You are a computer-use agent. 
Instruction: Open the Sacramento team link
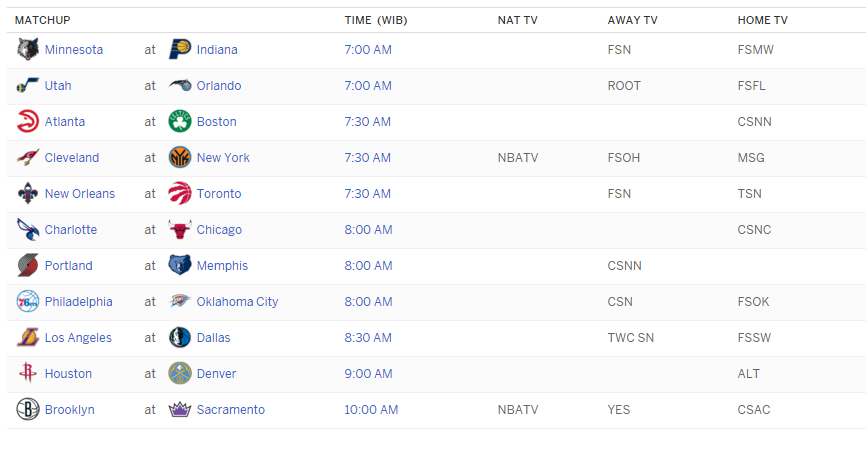tap(230, 410)
